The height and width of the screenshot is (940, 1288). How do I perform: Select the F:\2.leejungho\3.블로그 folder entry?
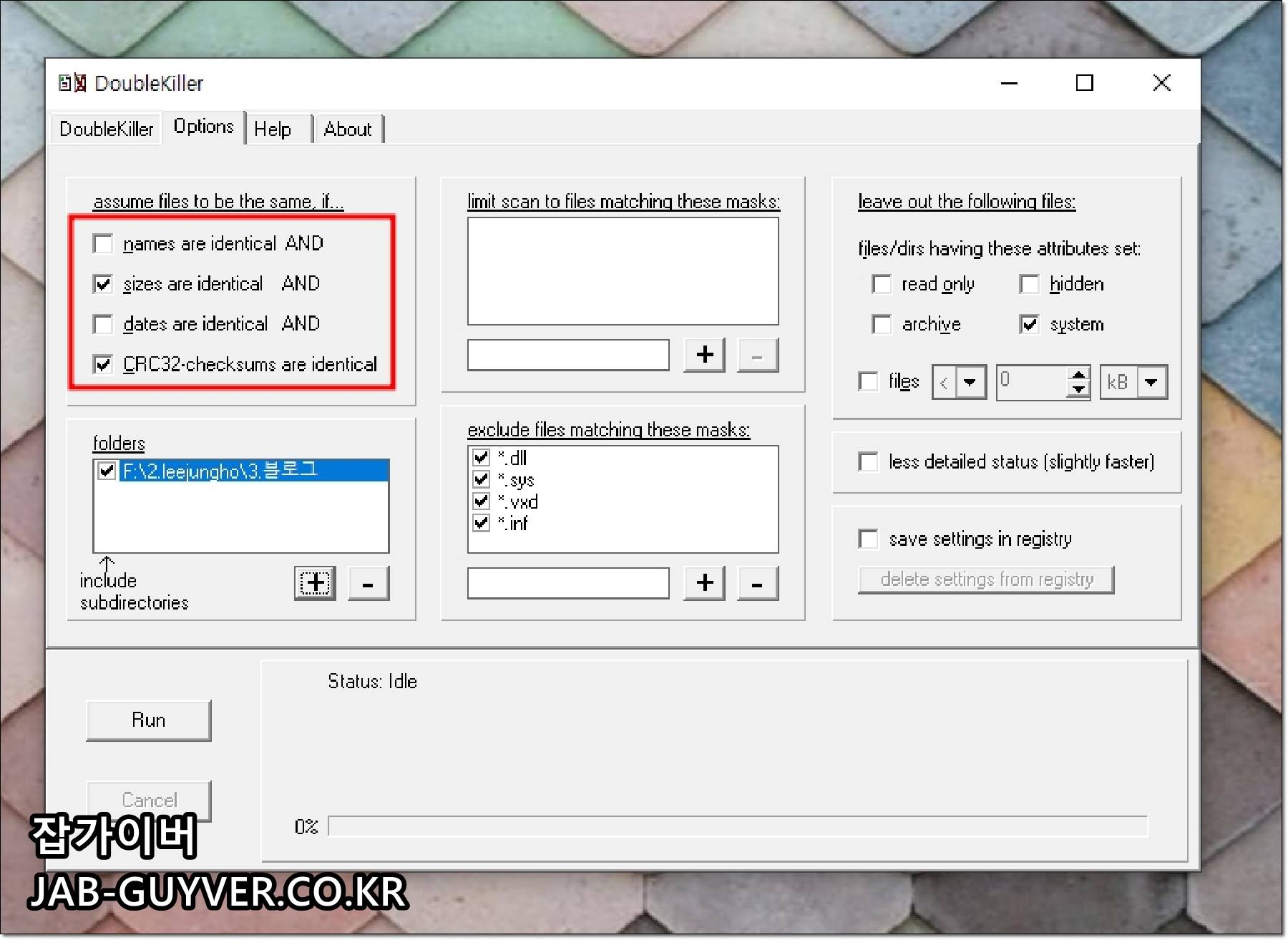(254, 471)
